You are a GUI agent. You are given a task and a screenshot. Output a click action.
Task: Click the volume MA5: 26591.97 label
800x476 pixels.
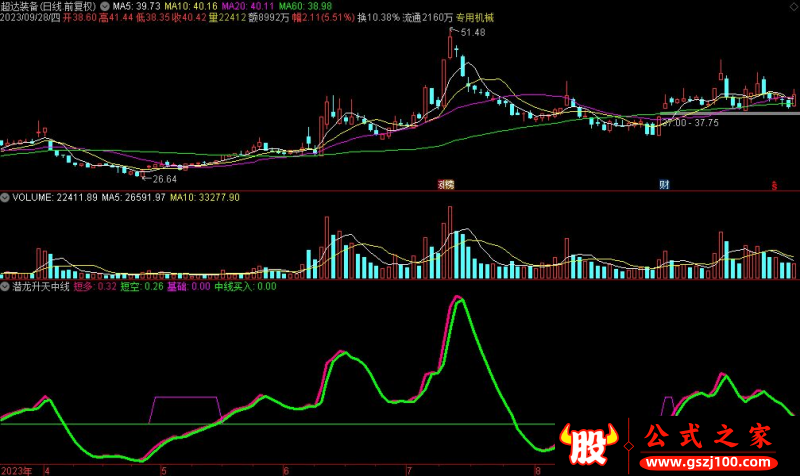coord(133,197)
